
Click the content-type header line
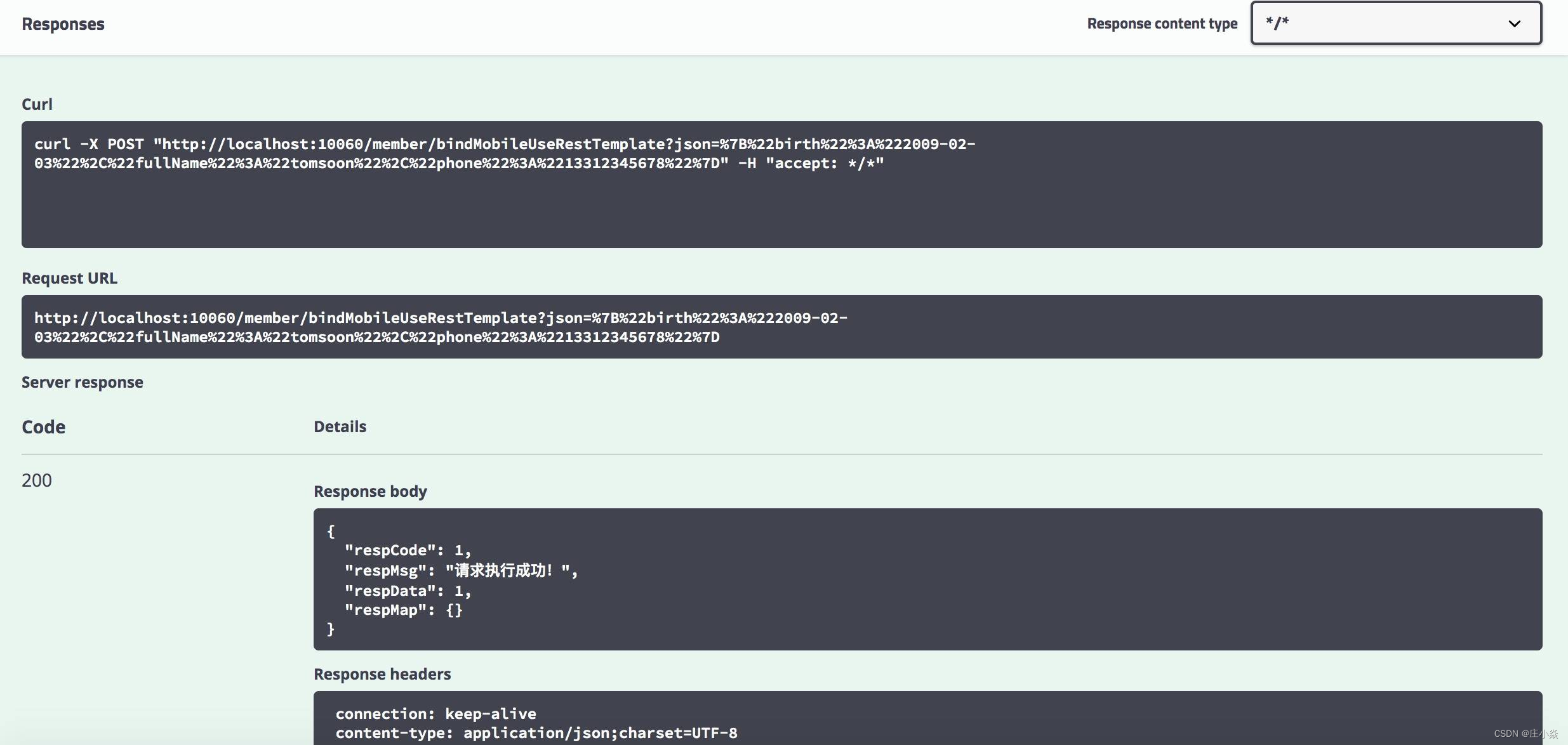point(536,733)
